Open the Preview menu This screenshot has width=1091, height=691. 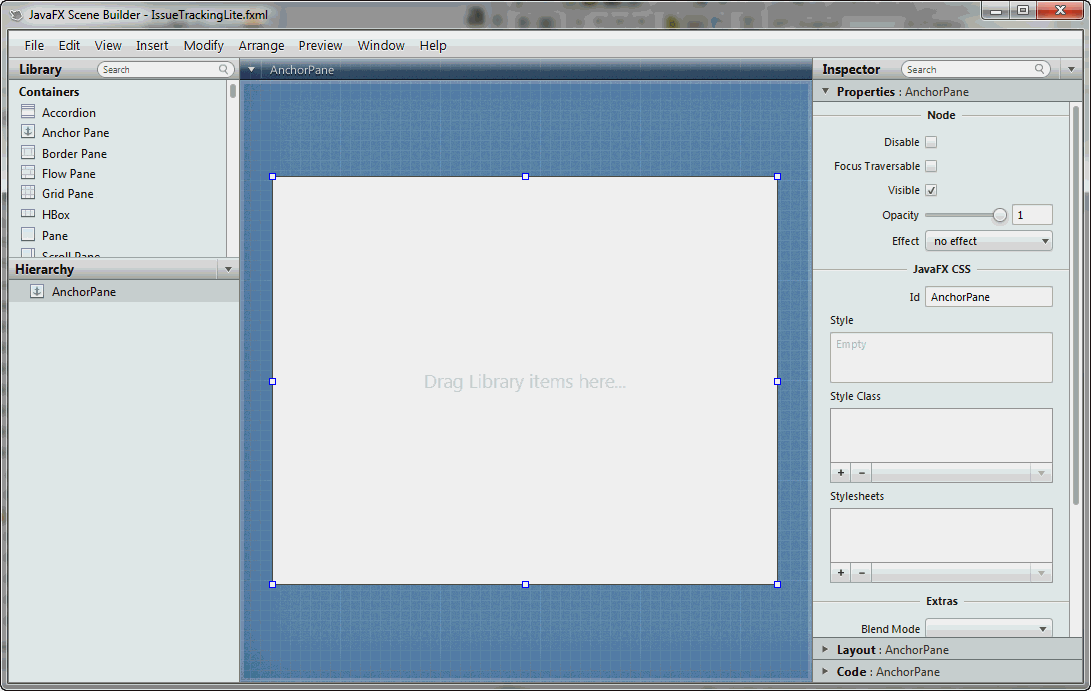click(320, 45)
